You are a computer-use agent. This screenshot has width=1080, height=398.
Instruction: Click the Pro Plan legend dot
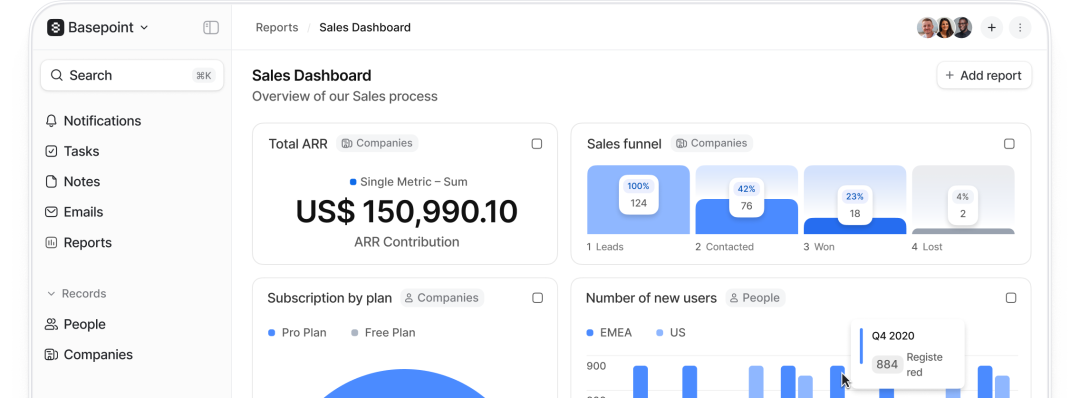coord(271,333)
